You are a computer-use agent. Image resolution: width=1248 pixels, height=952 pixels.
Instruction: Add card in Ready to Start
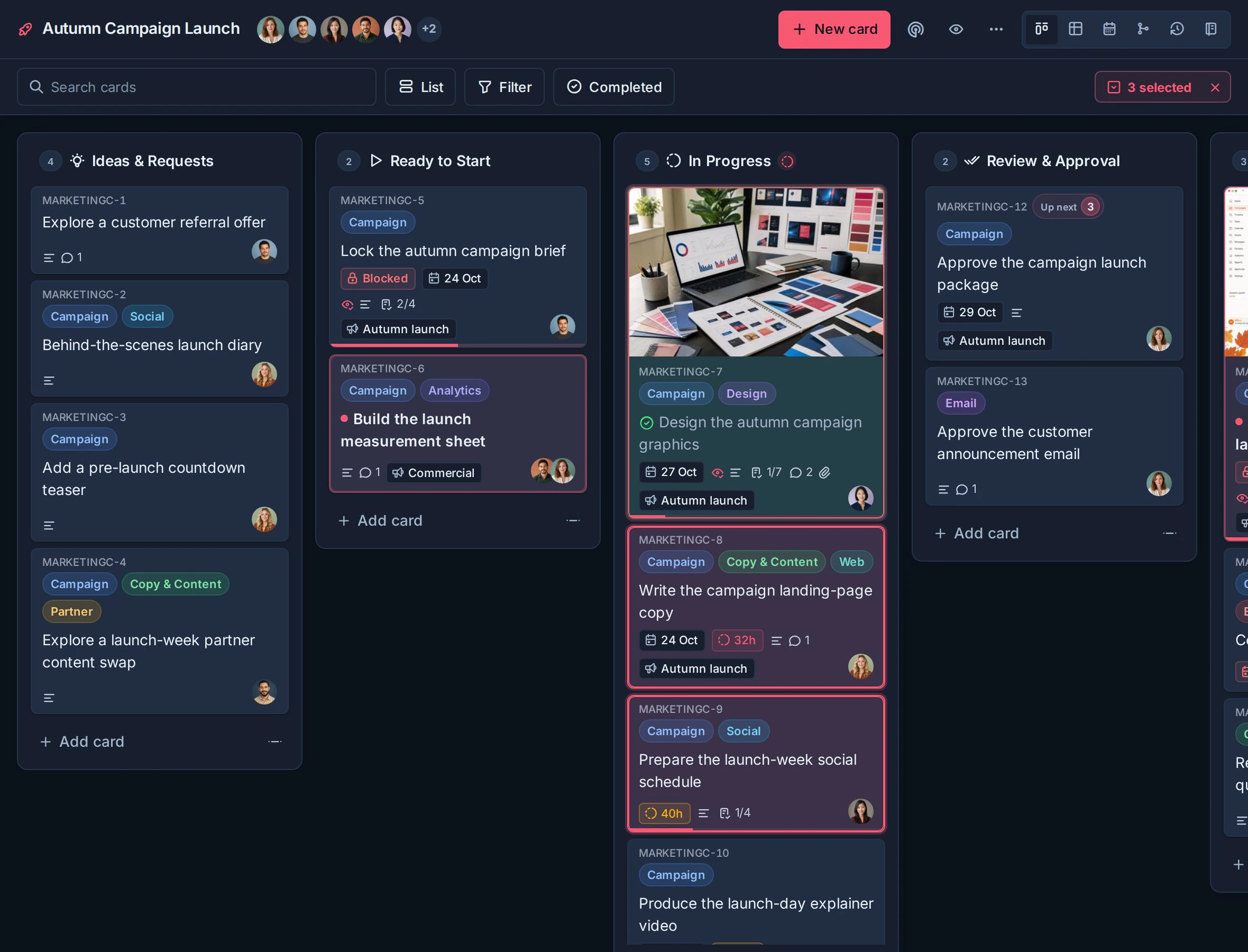click(x=380, y=520)
